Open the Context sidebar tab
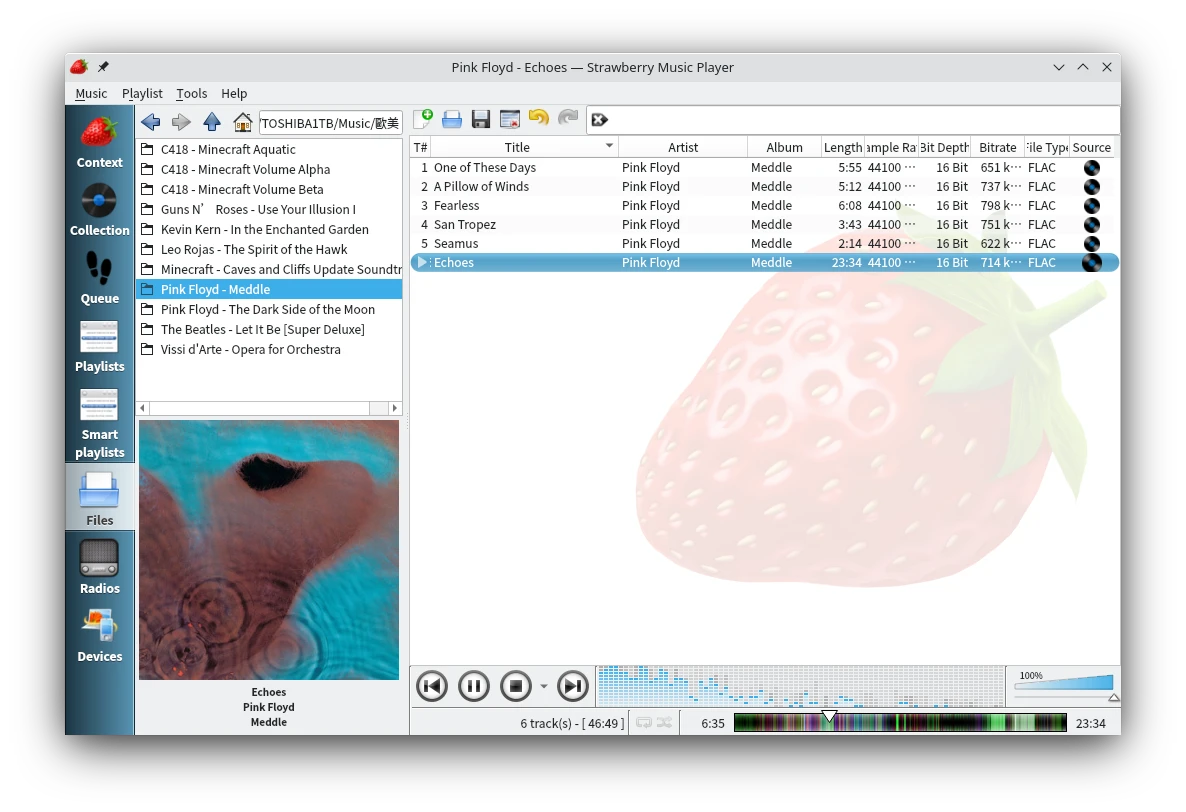Image resolution: width=1186 pixels, height=812 pixels. 99,142
